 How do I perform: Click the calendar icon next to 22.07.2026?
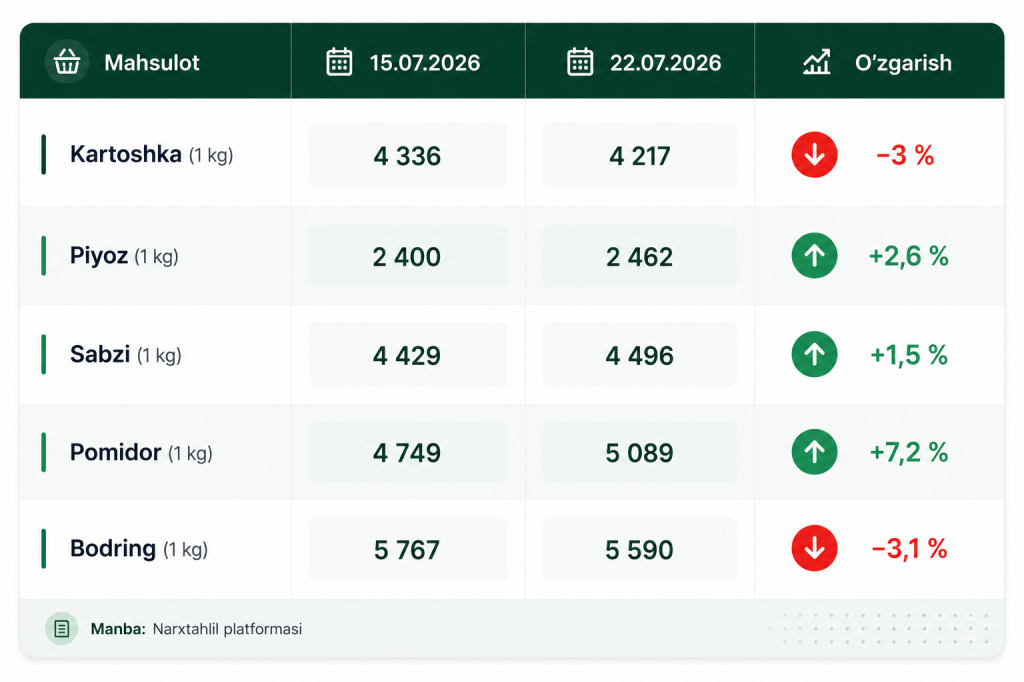[x=580, y=62]
